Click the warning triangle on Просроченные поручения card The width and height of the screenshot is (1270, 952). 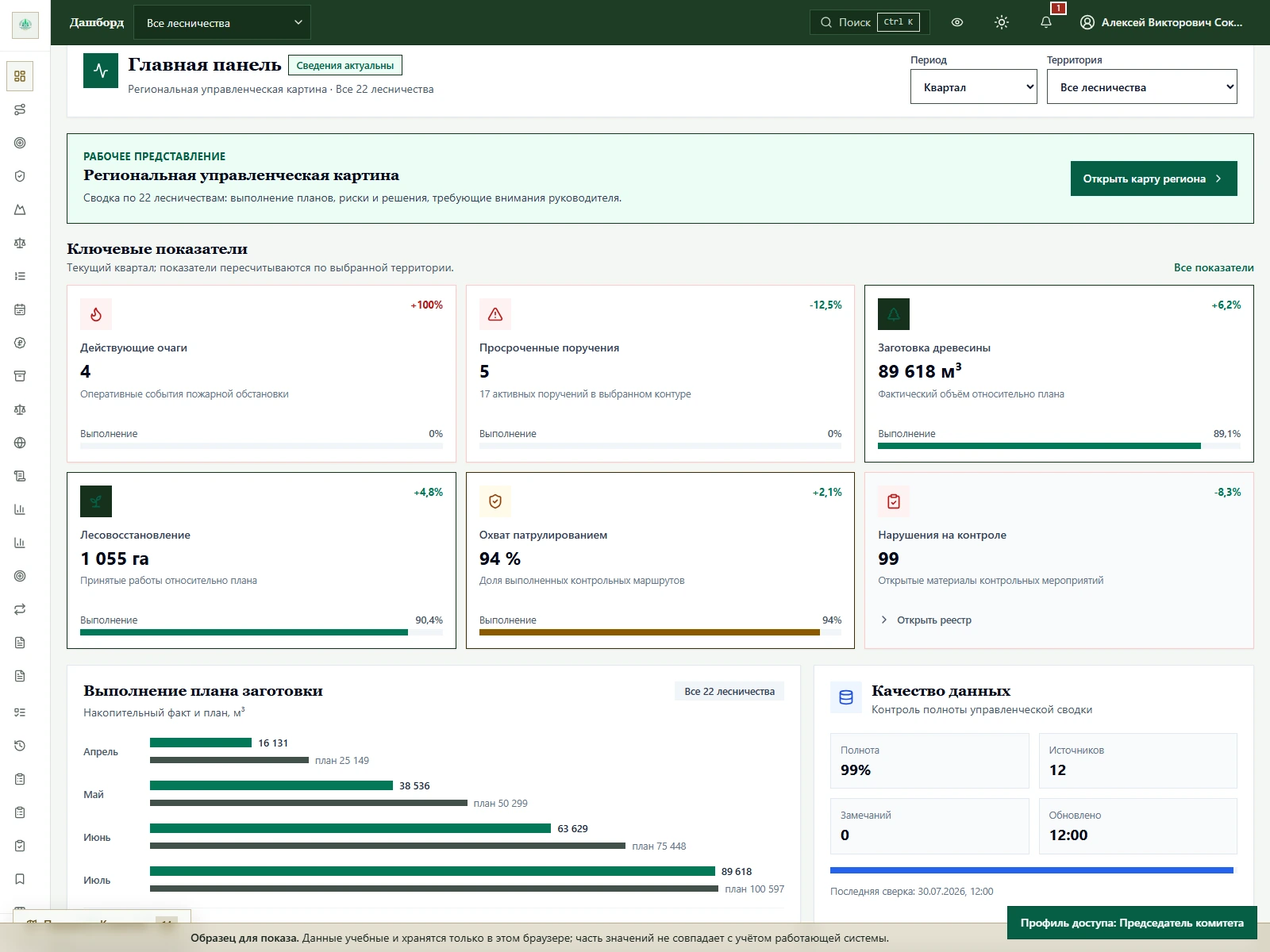click(495, 314)
